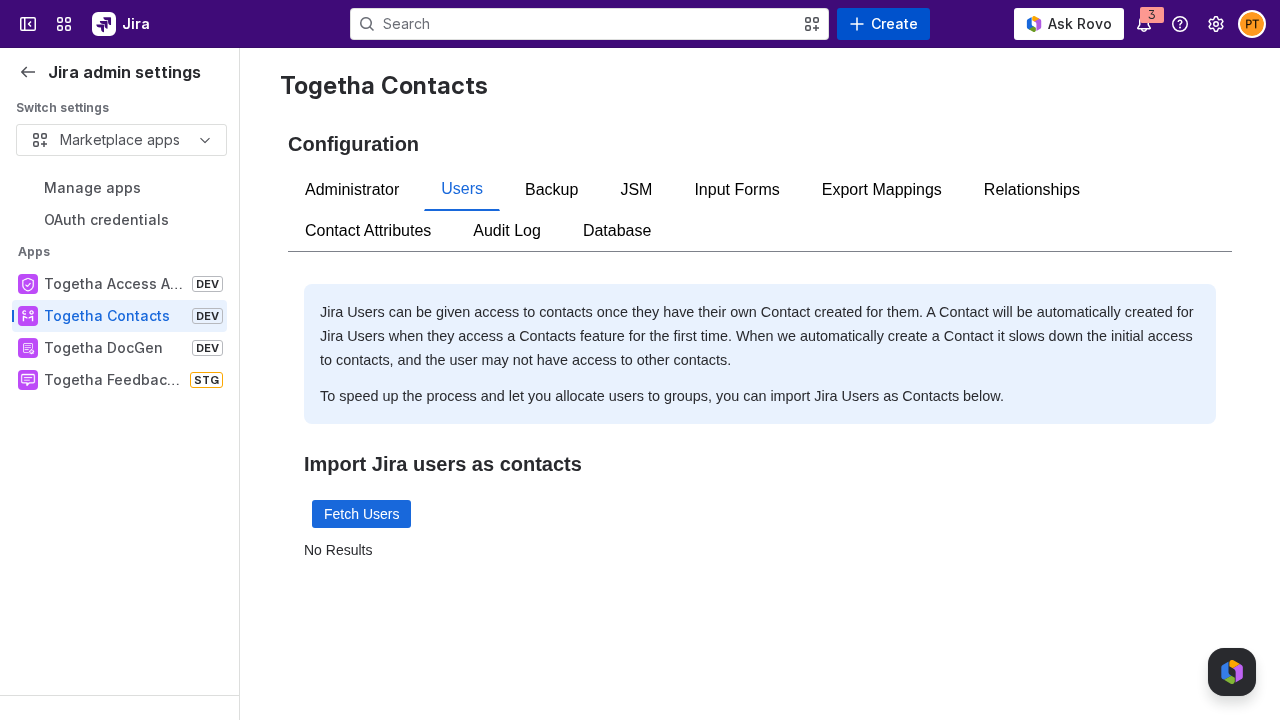Screen dimensions: 1280x720
Task: Click the No Results text
Action: (338, 550)
